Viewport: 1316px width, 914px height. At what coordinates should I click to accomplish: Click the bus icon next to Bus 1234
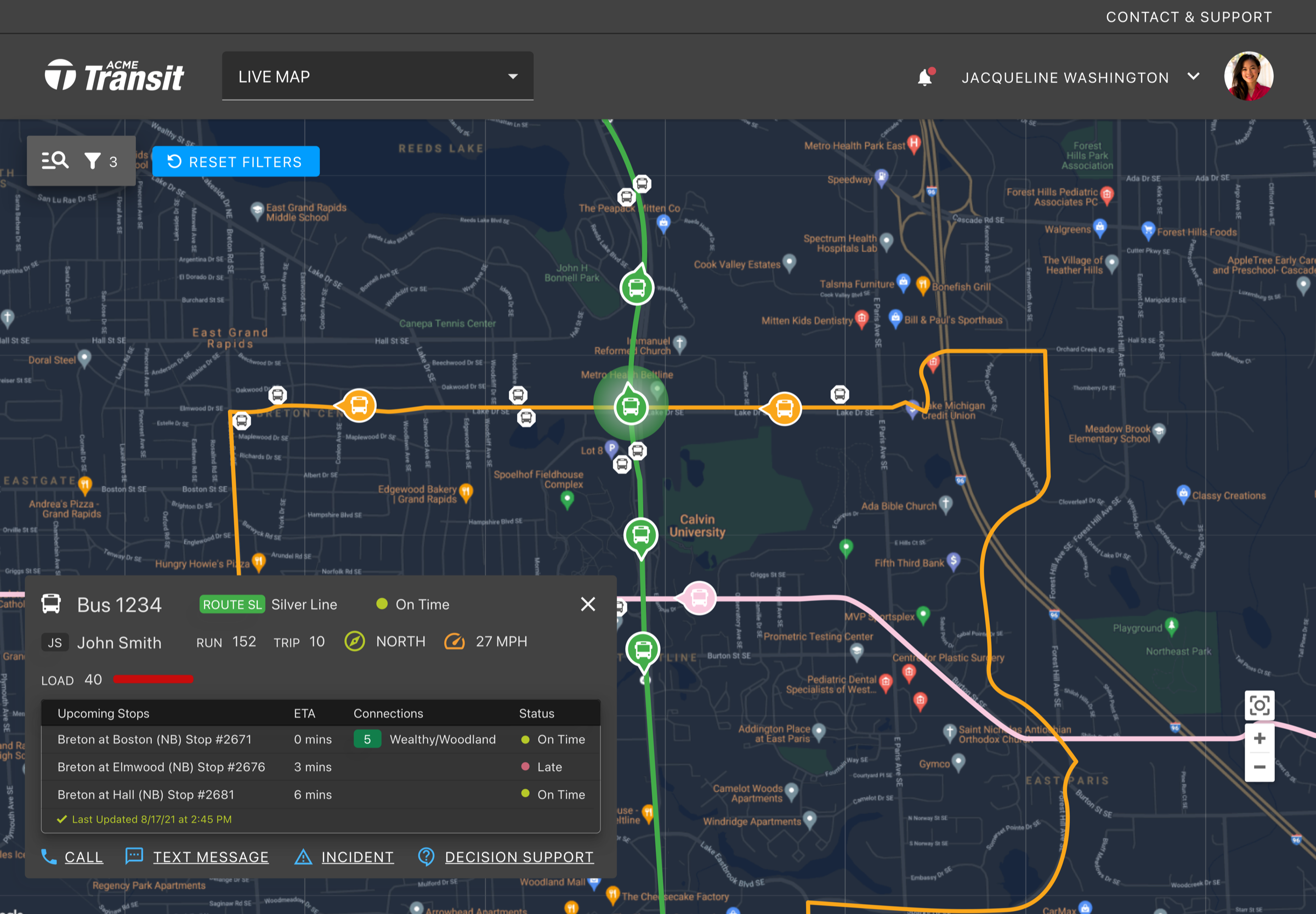51,604
